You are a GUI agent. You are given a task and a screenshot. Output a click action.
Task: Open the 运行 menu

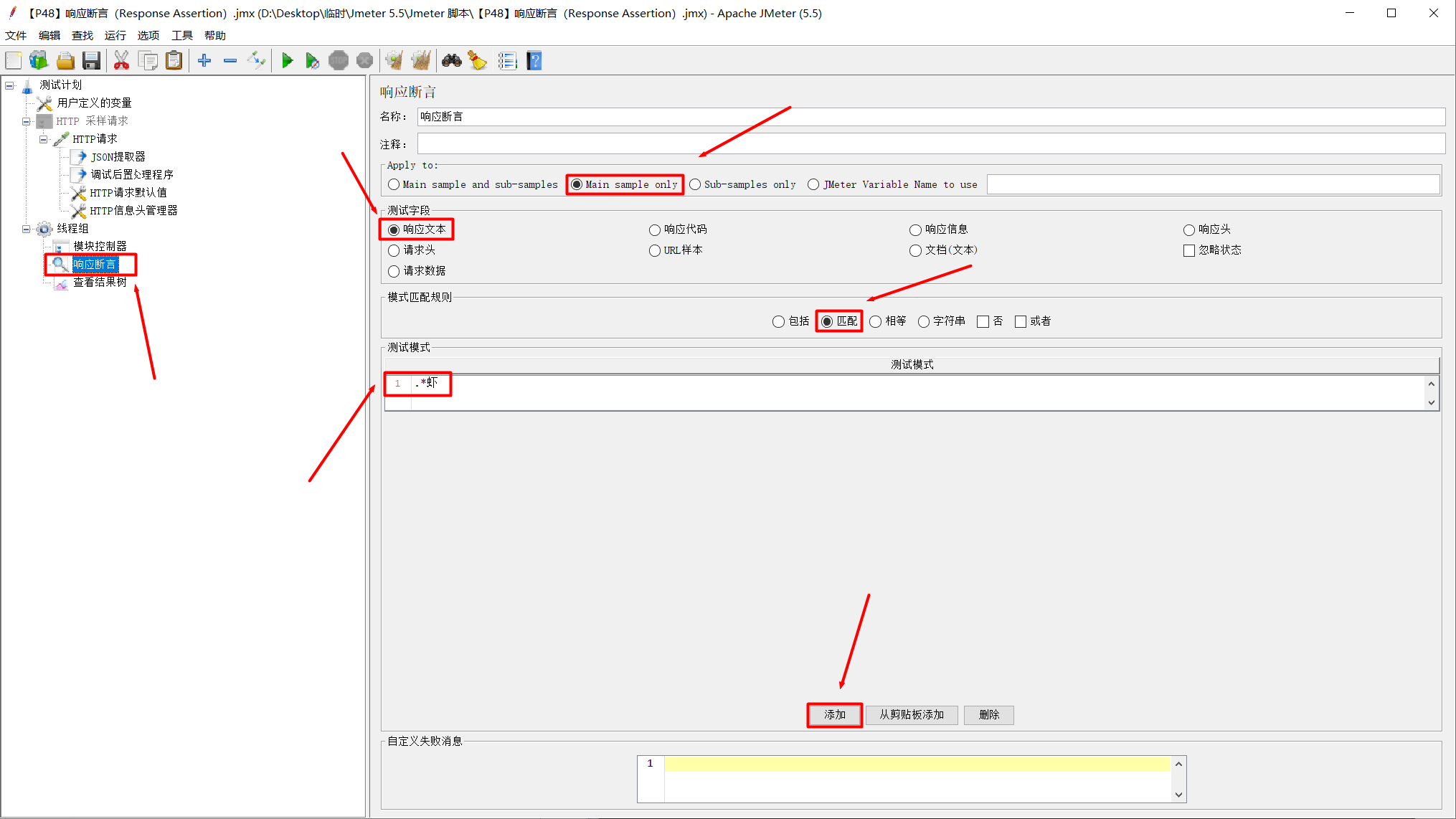[115, 35]
